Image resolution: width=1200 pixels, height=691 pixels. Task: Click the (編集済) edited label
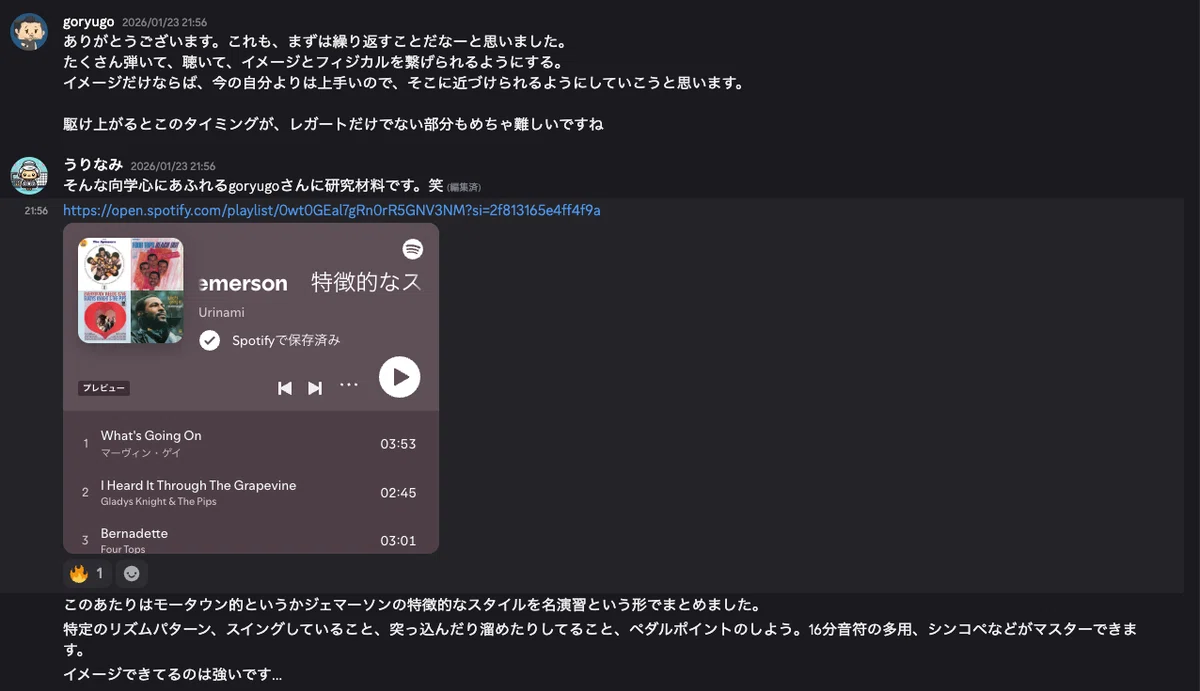pyautogui.click(x=464, y=187)
